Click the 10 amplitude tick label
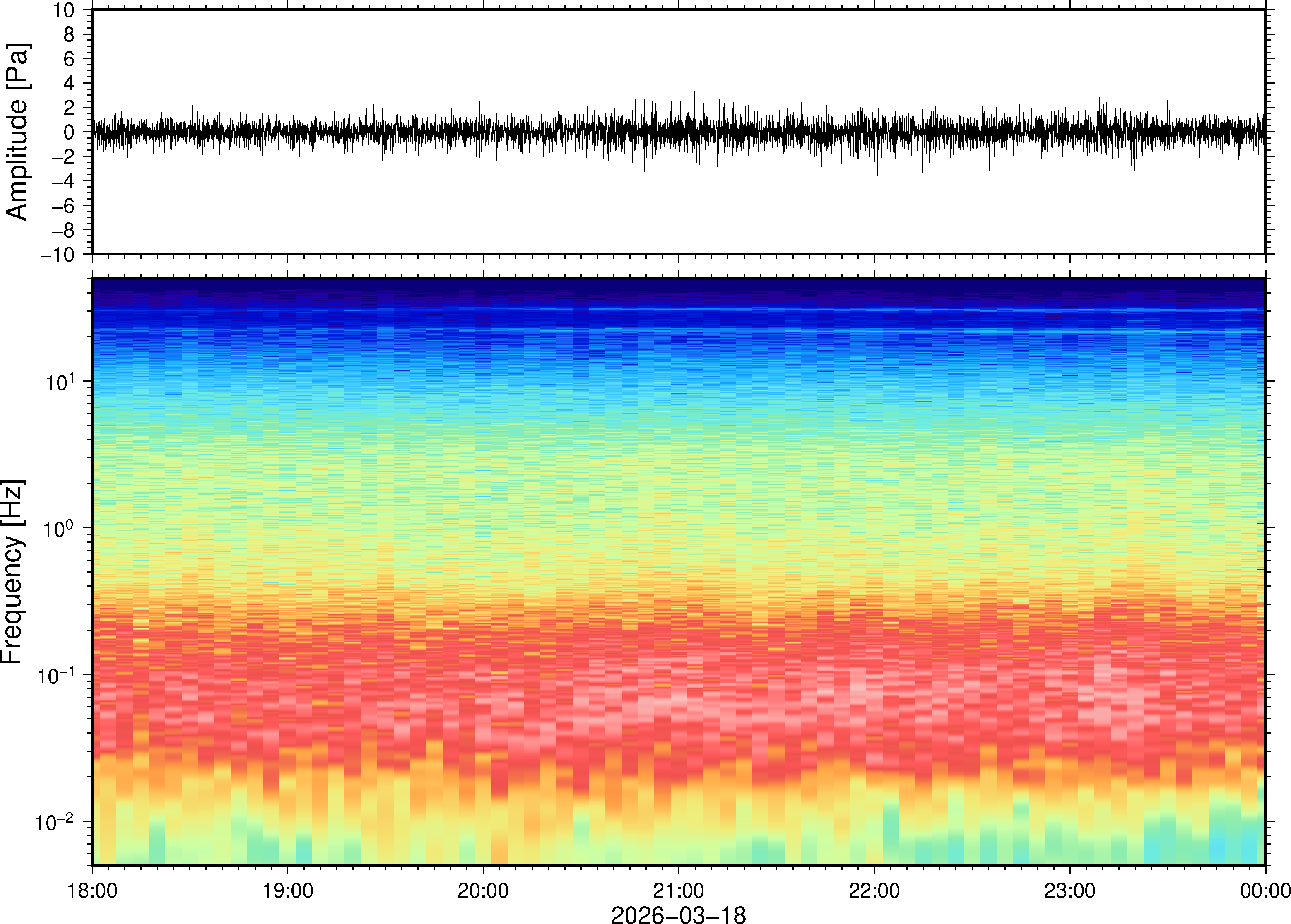 [x=63, y=10]
